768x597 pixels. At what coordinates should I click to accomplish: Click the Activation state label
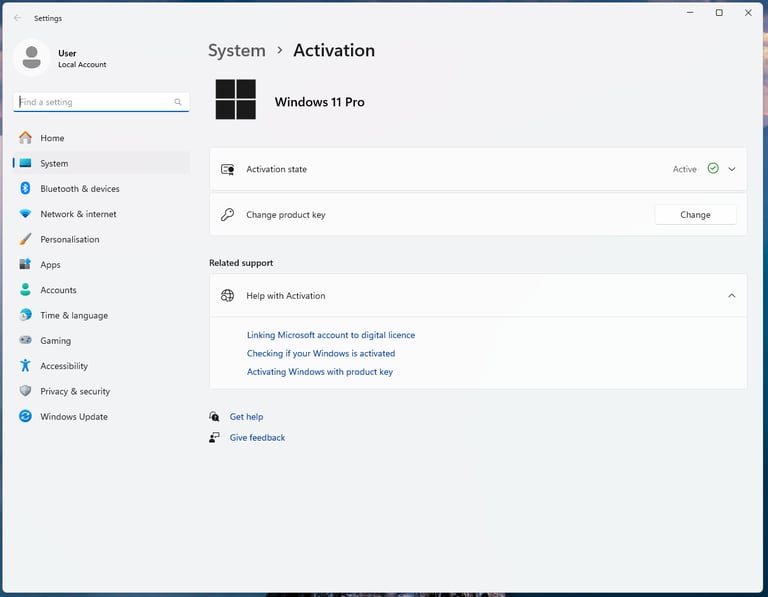pos(276,169)
